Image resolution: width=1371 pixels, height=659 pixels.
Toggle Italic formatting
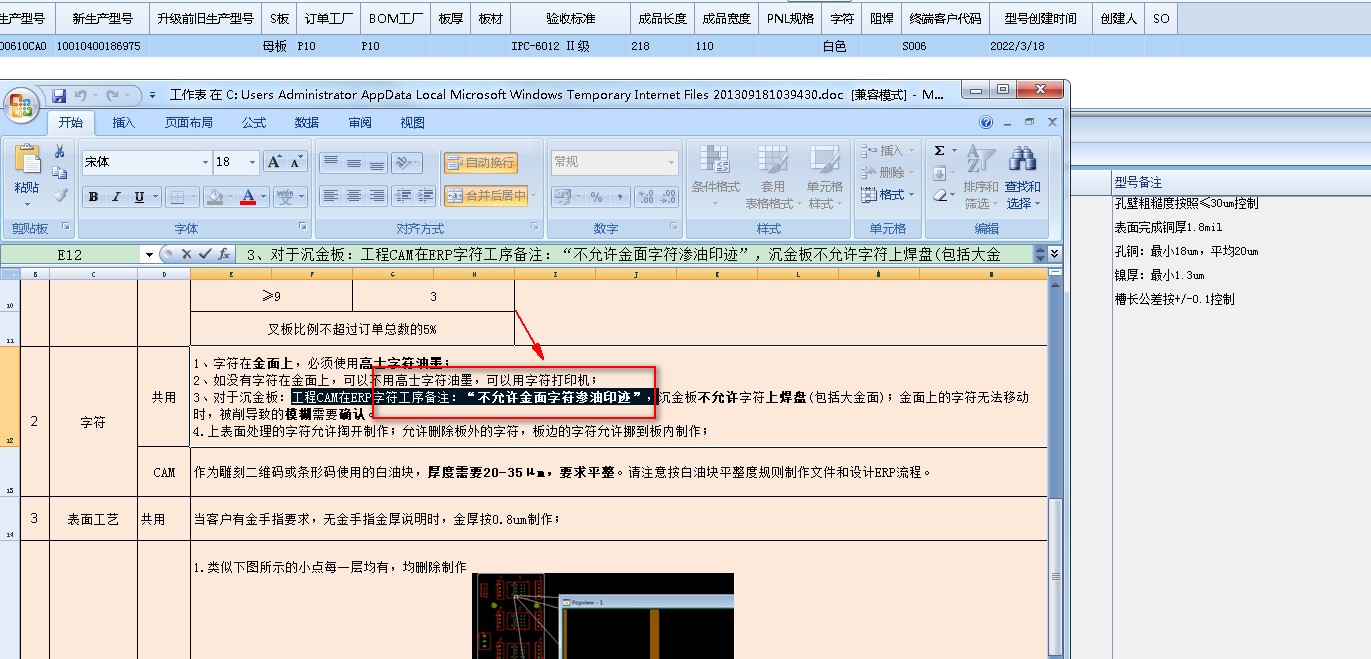[x=116, y=197]
